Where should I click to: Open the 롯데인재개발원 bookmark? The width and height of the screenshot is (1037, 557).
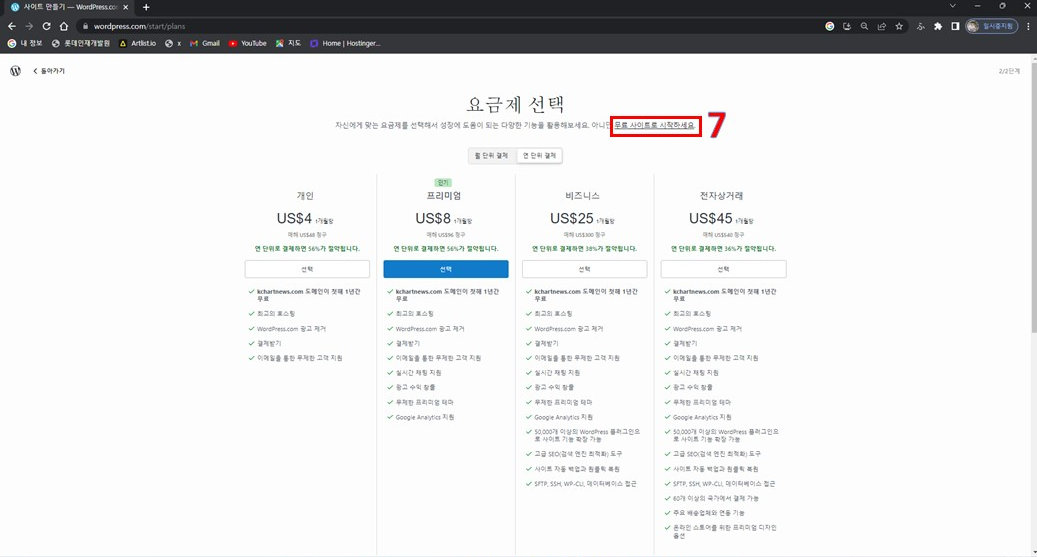pyautogui.click(x=81, y=44)
